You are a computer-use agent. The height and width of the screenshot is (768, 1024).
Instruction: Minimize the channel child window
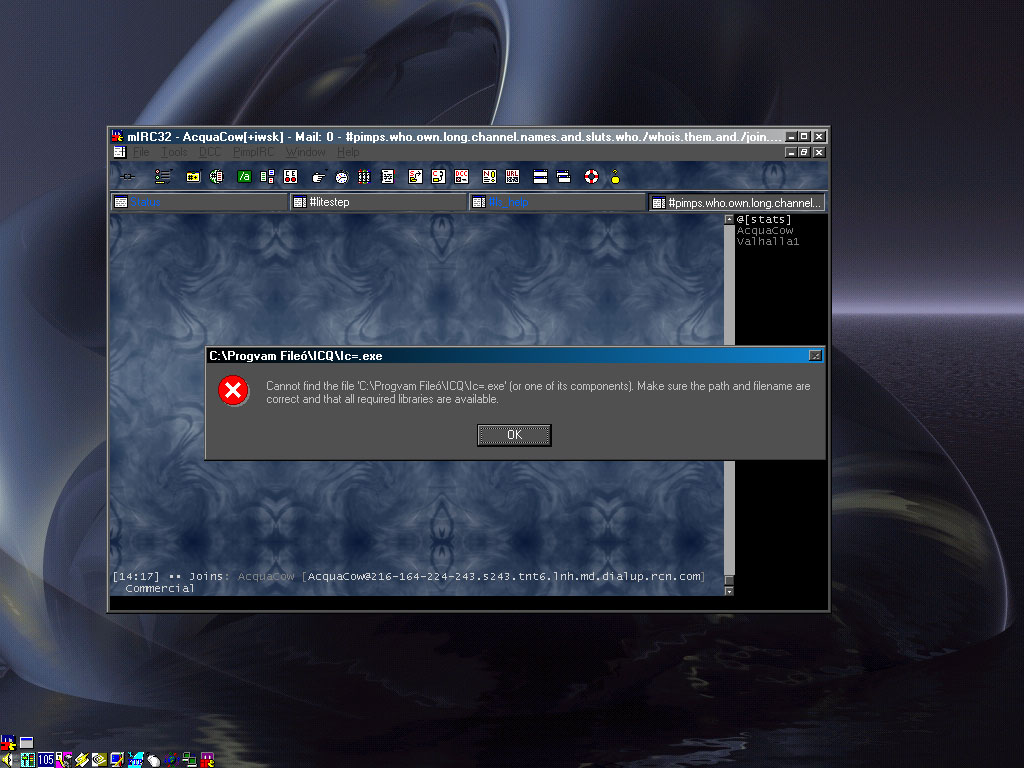tap(792, 152)
